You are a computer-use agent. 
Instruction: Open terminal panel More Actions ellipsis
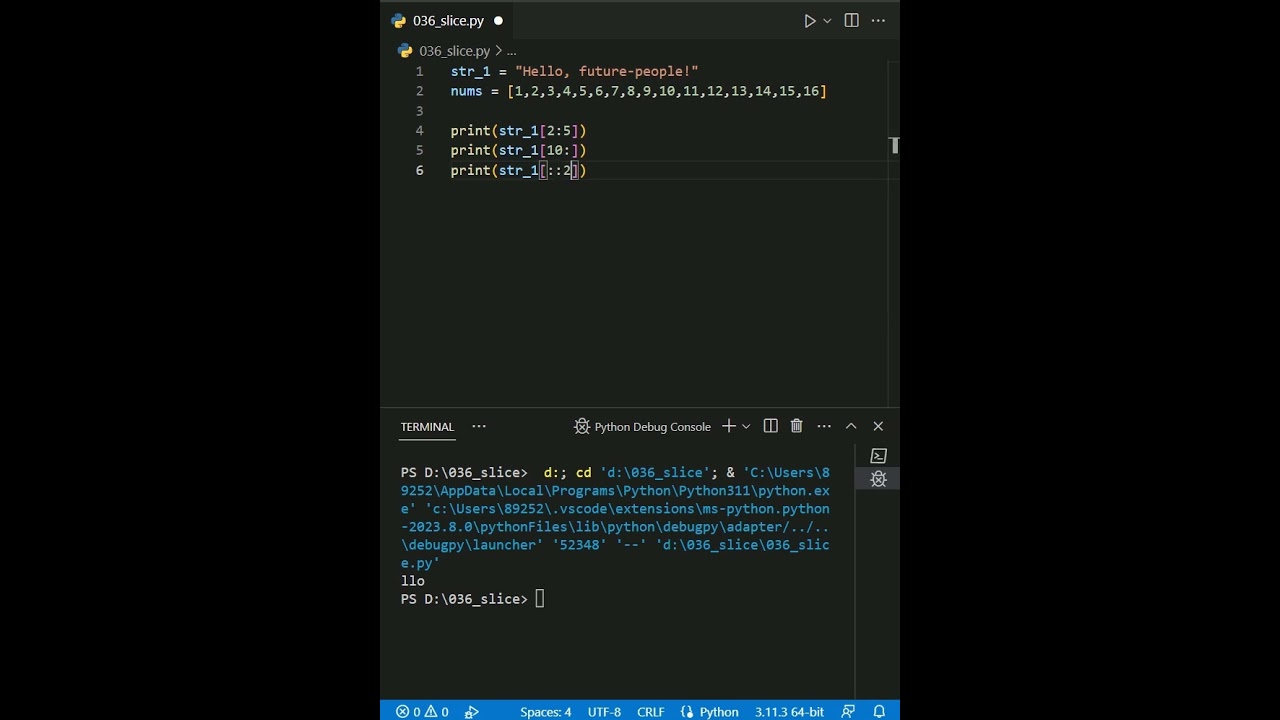pyautogui.click(x=824, y=426)
